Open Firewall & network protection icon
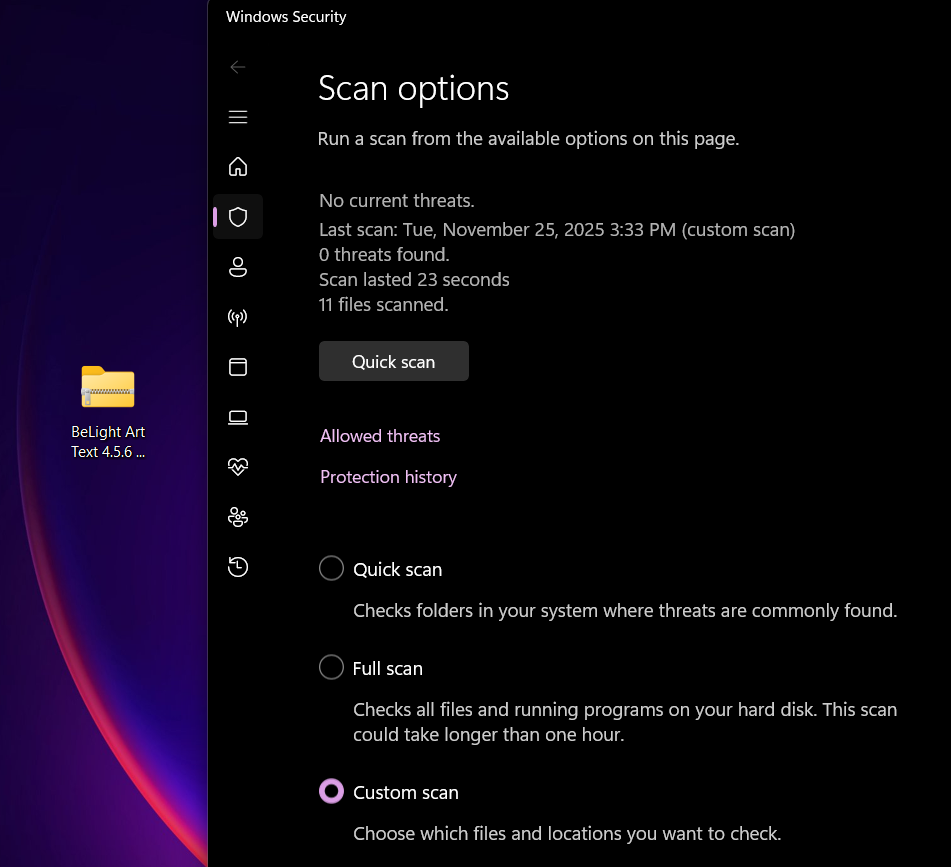Viewport: 951px width, 867px height. tap(238, 317)
